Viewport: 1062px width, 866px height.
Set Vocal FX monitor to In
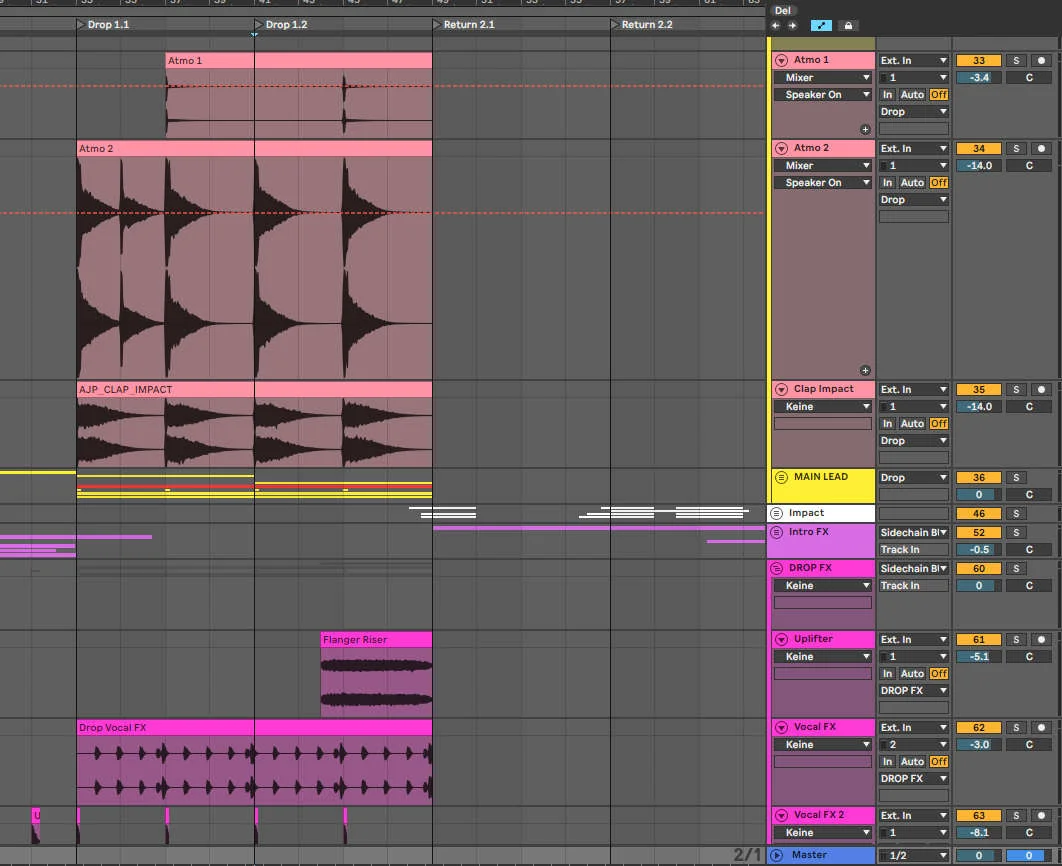(x=887, y=762)
